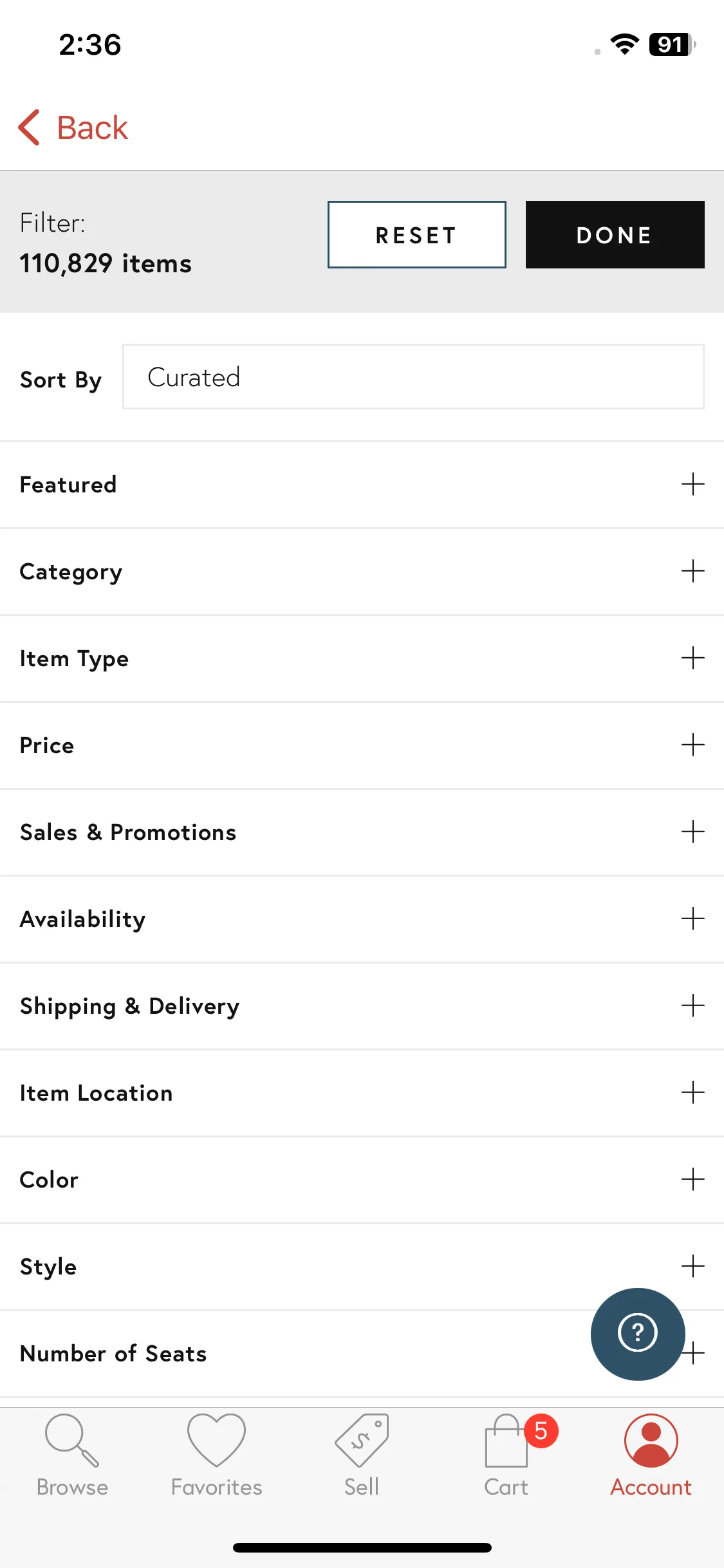Image resolution: width=724 pixels, height=1568 pixels.
Task: Expand the Item Location filter
Action: (362, 1093)
